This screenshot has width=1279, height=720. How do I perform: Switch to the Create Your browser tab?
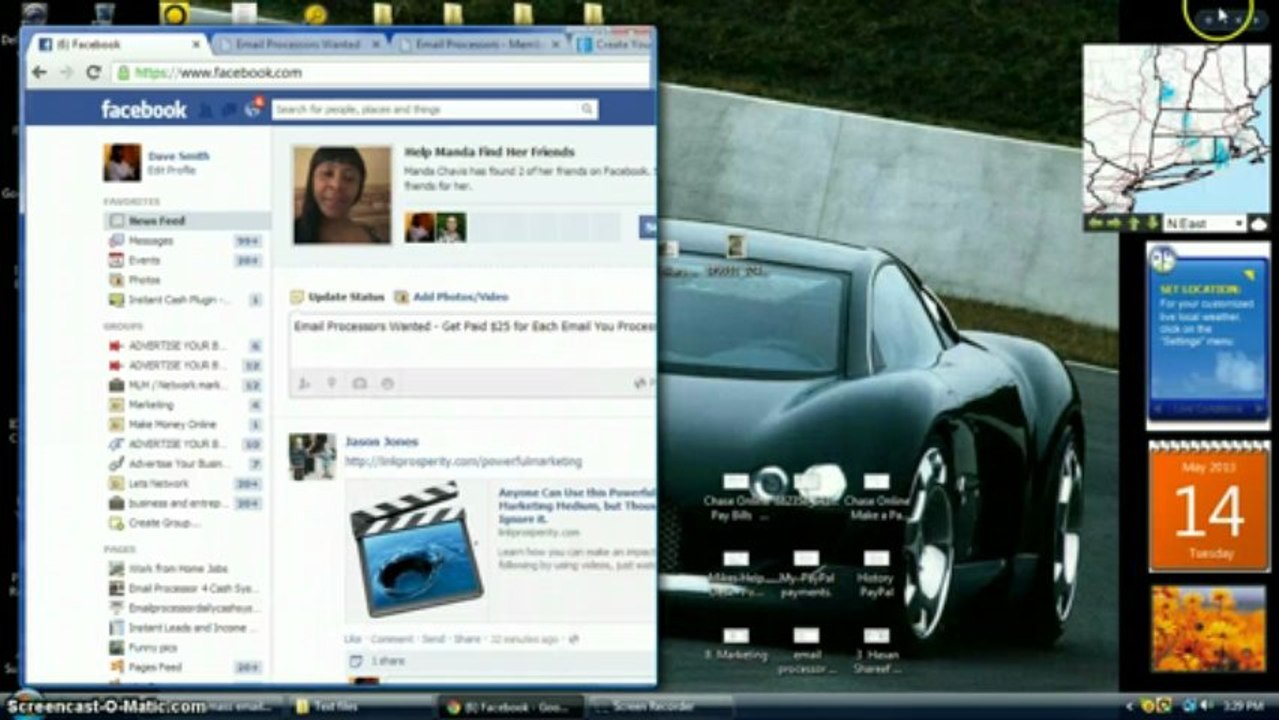pos(612,44)
